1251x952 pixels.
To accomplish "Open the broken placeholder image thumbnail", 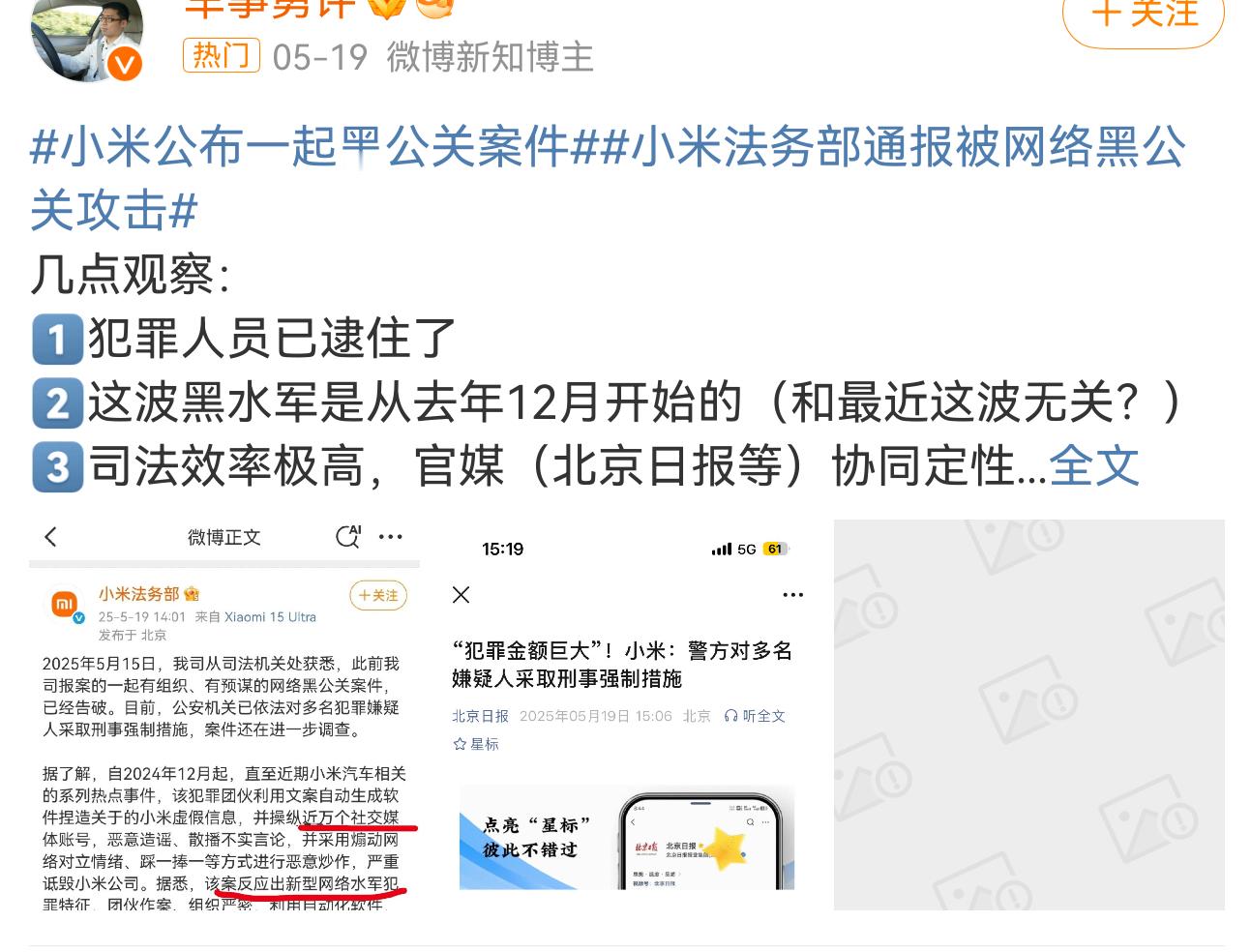I will pyautogui.click(x=1029, y=715).
